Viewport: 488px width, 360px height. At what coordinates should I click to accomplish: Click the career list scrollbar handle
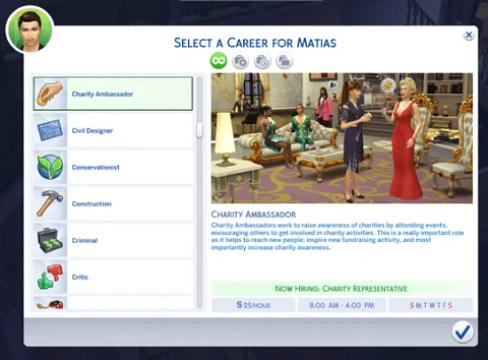[x=199, y=130]
